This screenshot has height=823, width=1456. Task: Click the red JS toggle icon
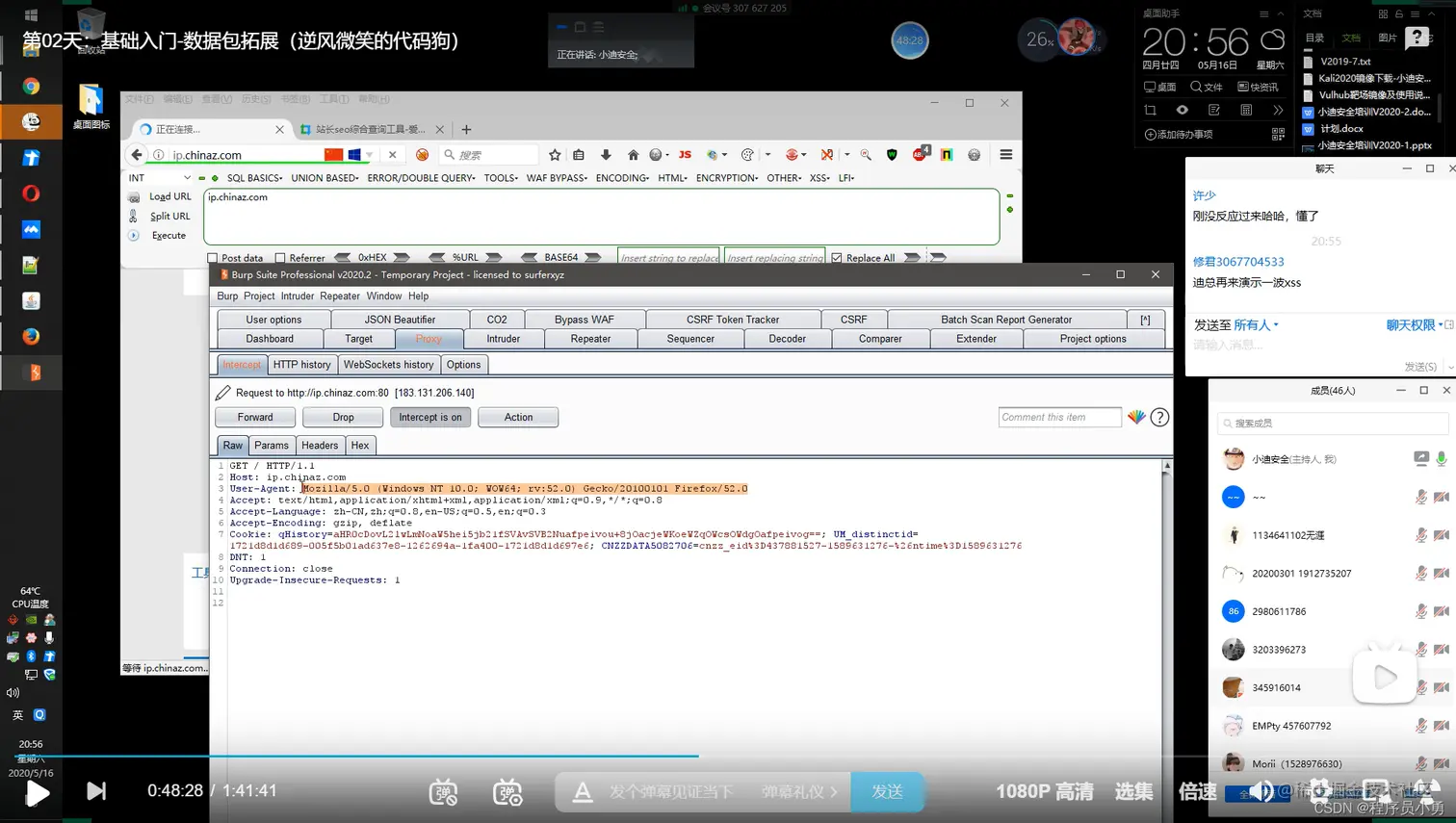(685, 155)
